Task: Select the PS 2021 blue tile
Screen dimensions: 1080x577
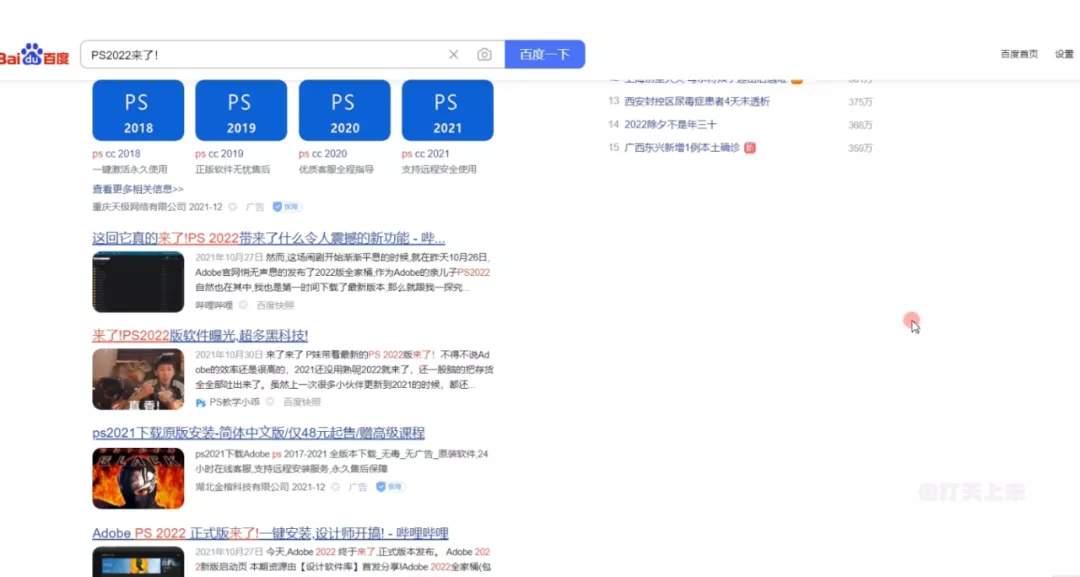Action: tap(448, 110)
